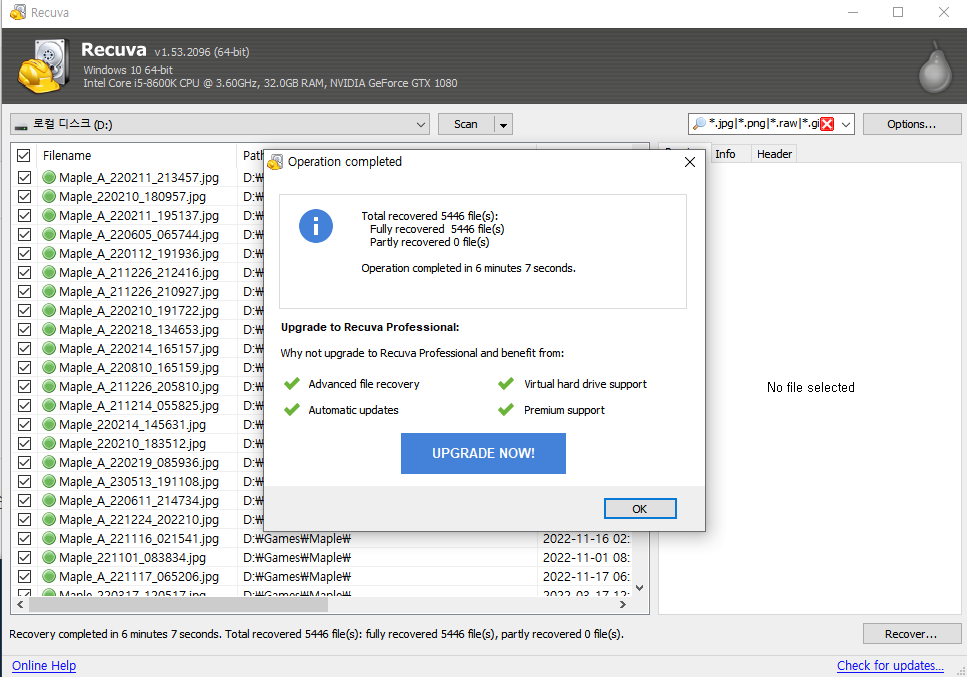Uncheck Maple_220210_183512.jpg checkbox
967x677 pixels.
(x=24, y=443)
